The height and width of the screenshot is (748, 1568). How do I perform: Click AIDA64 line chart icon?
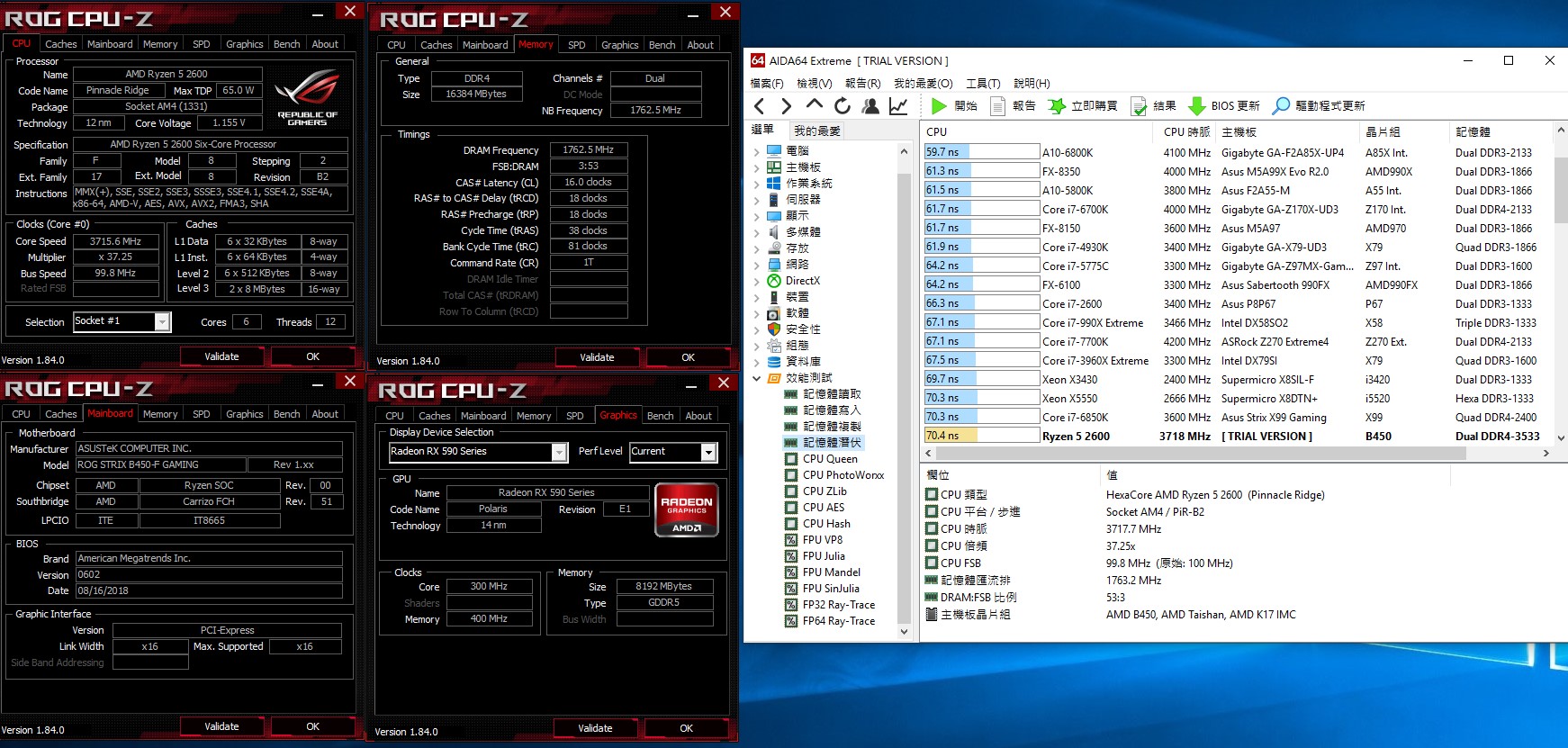(x=898, y=106)
